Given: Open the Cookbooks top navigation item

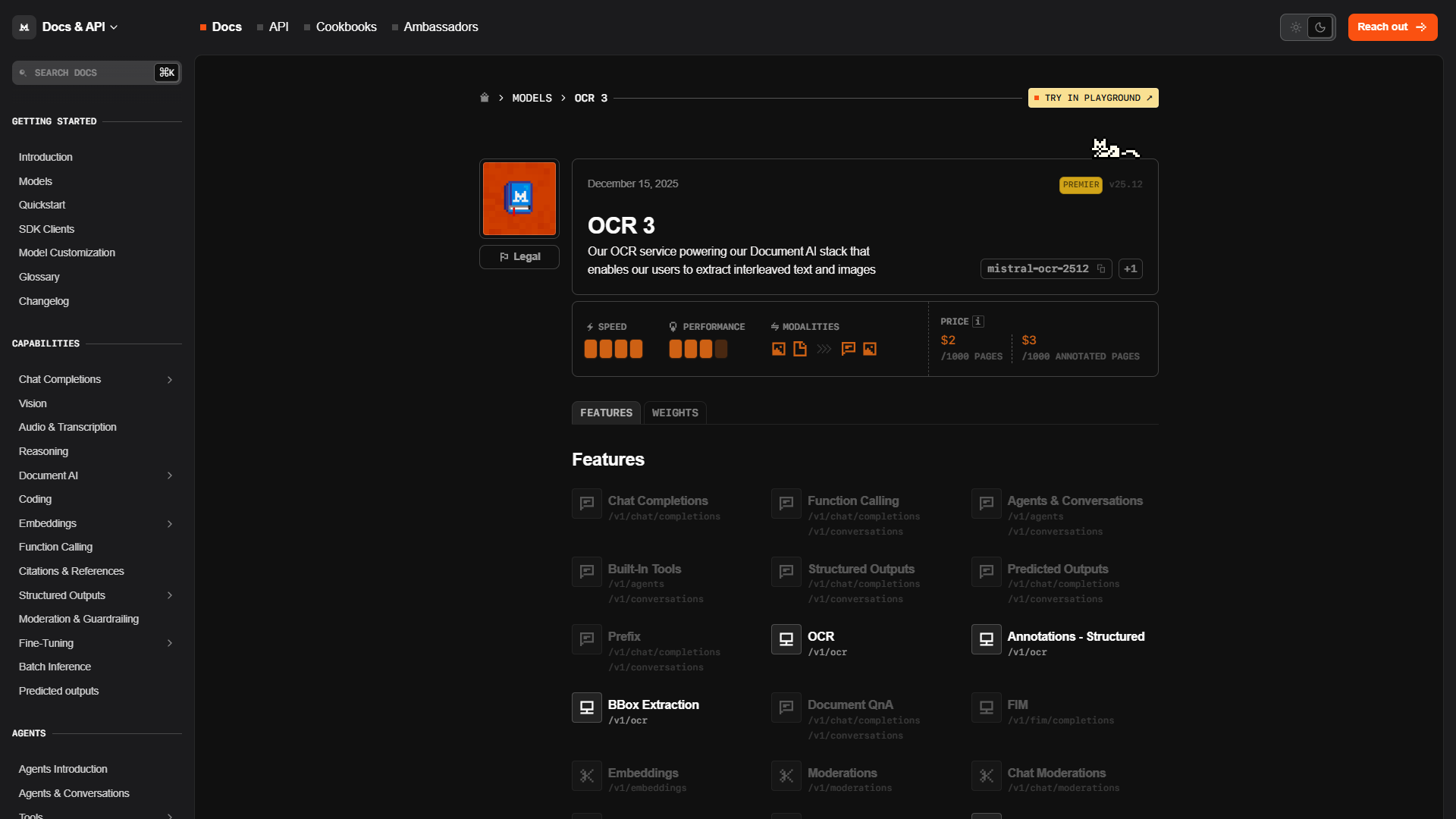Looking at the screenshot, I should (346, 27).
